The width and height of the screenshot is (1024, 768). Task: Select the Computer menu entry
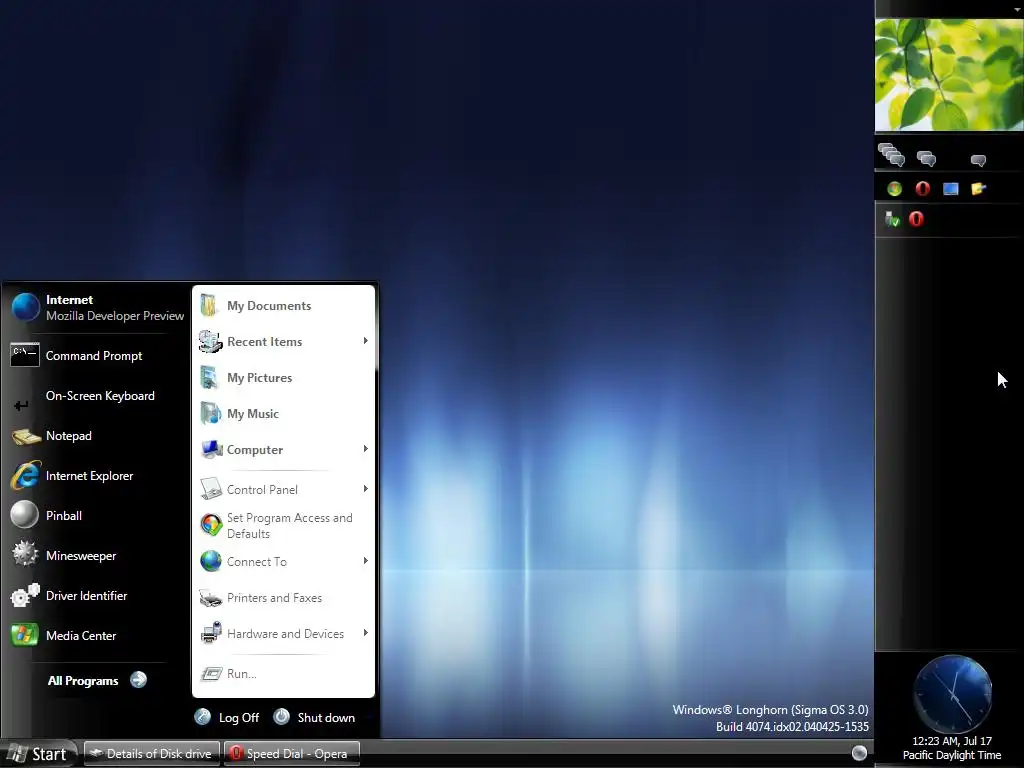[x=283, y=449]
